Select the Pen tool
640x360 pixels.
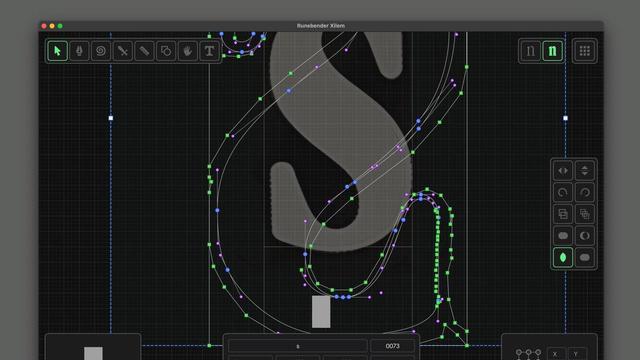point(79,51)
